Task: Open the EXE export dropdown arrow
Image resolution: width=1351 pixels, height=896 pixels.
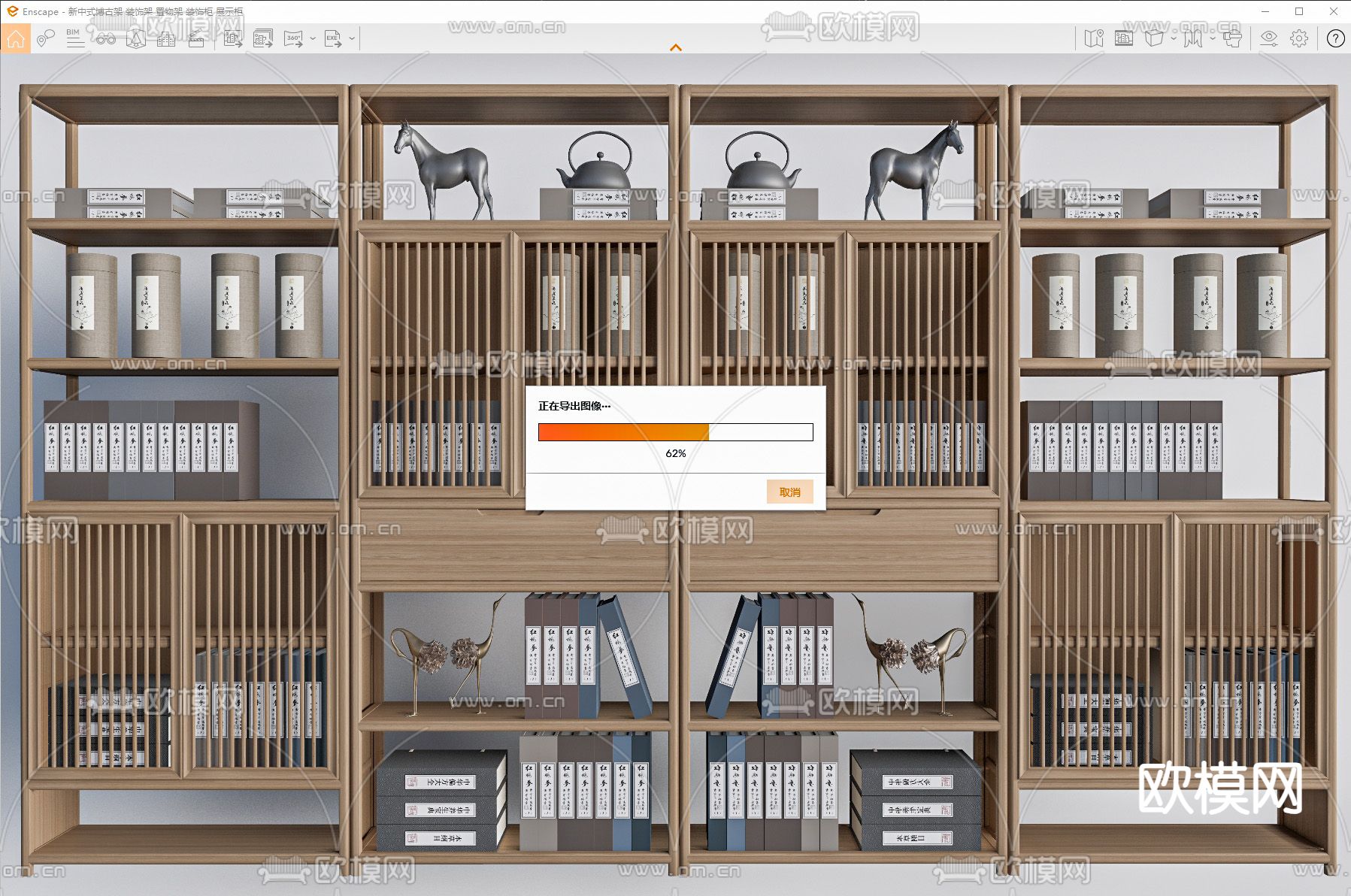Action: point(352,38)
